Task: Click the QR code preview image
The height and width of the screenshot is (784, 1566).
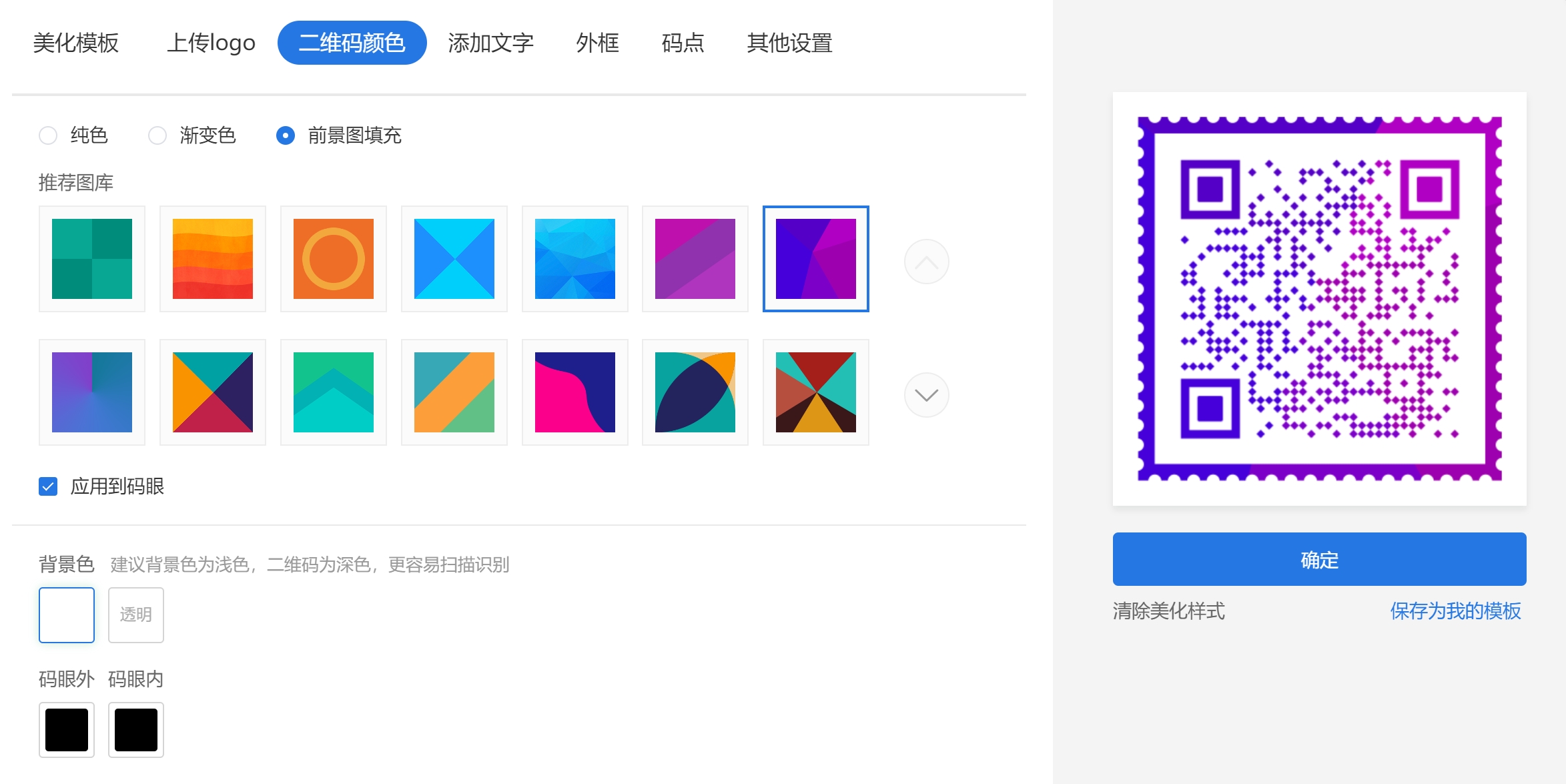Action: click(1320, 299)
